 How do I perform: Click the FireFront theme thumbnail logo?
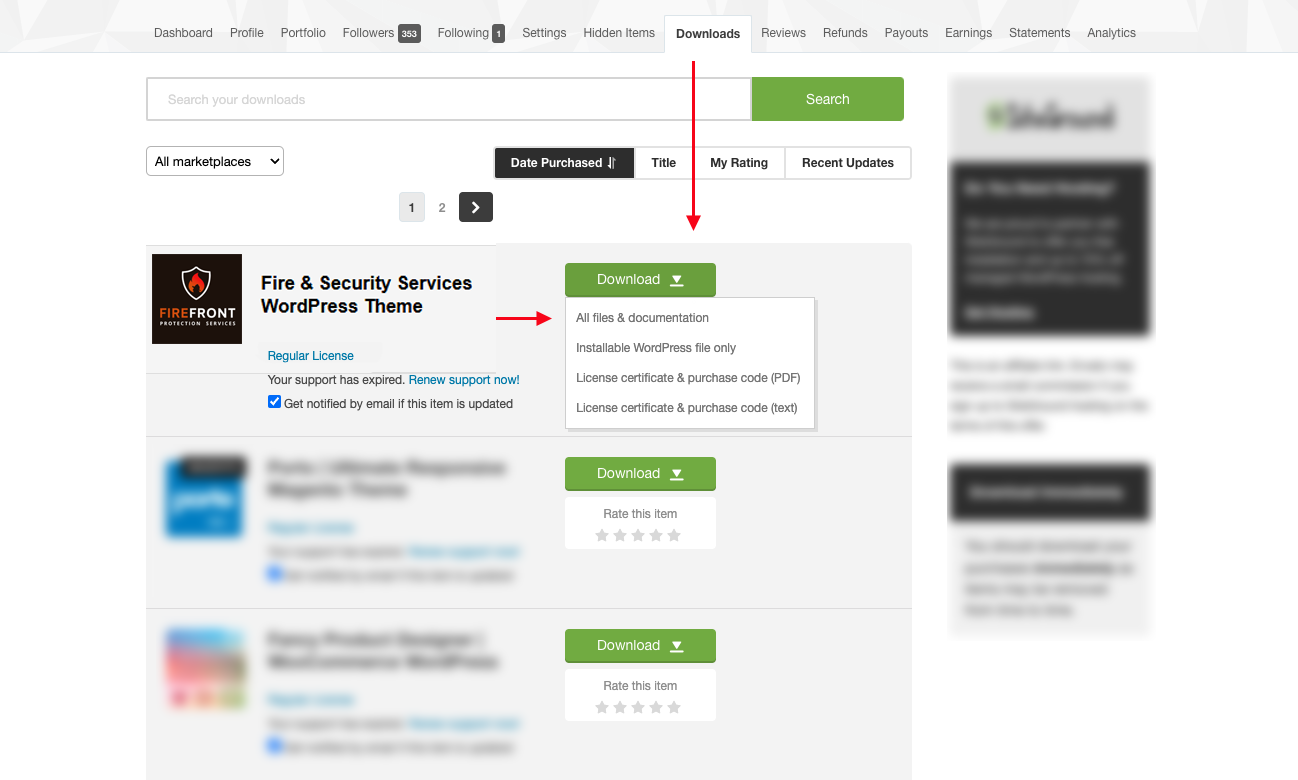pos(197,298)
